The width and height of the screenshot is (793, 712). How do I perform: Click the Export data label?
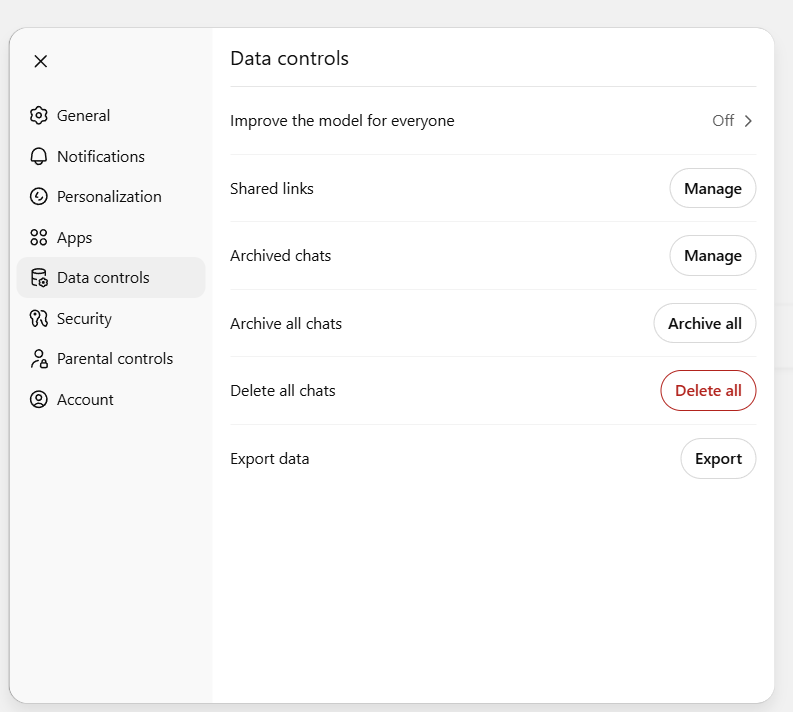coord(270,459)
